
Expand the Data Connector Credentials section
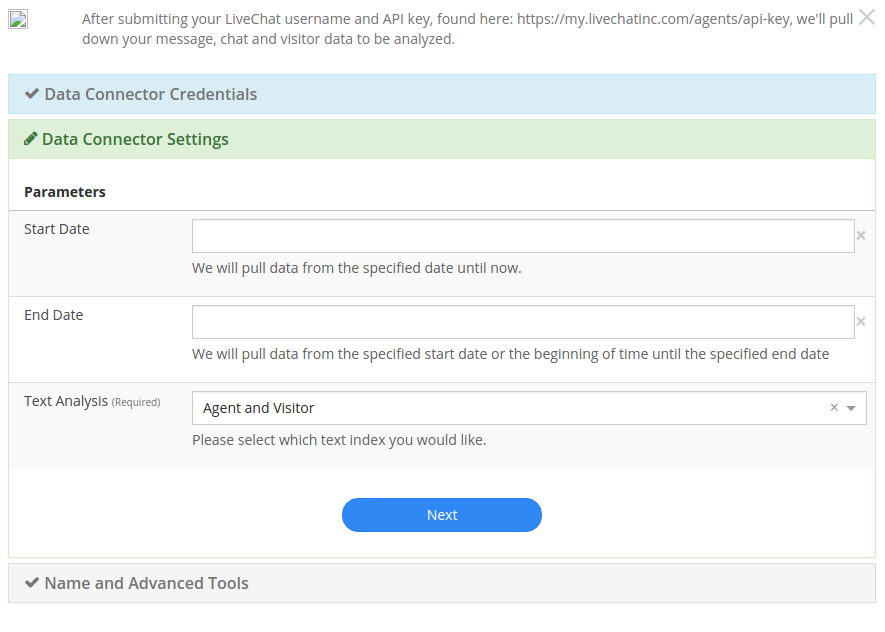(x=442, y=94)
